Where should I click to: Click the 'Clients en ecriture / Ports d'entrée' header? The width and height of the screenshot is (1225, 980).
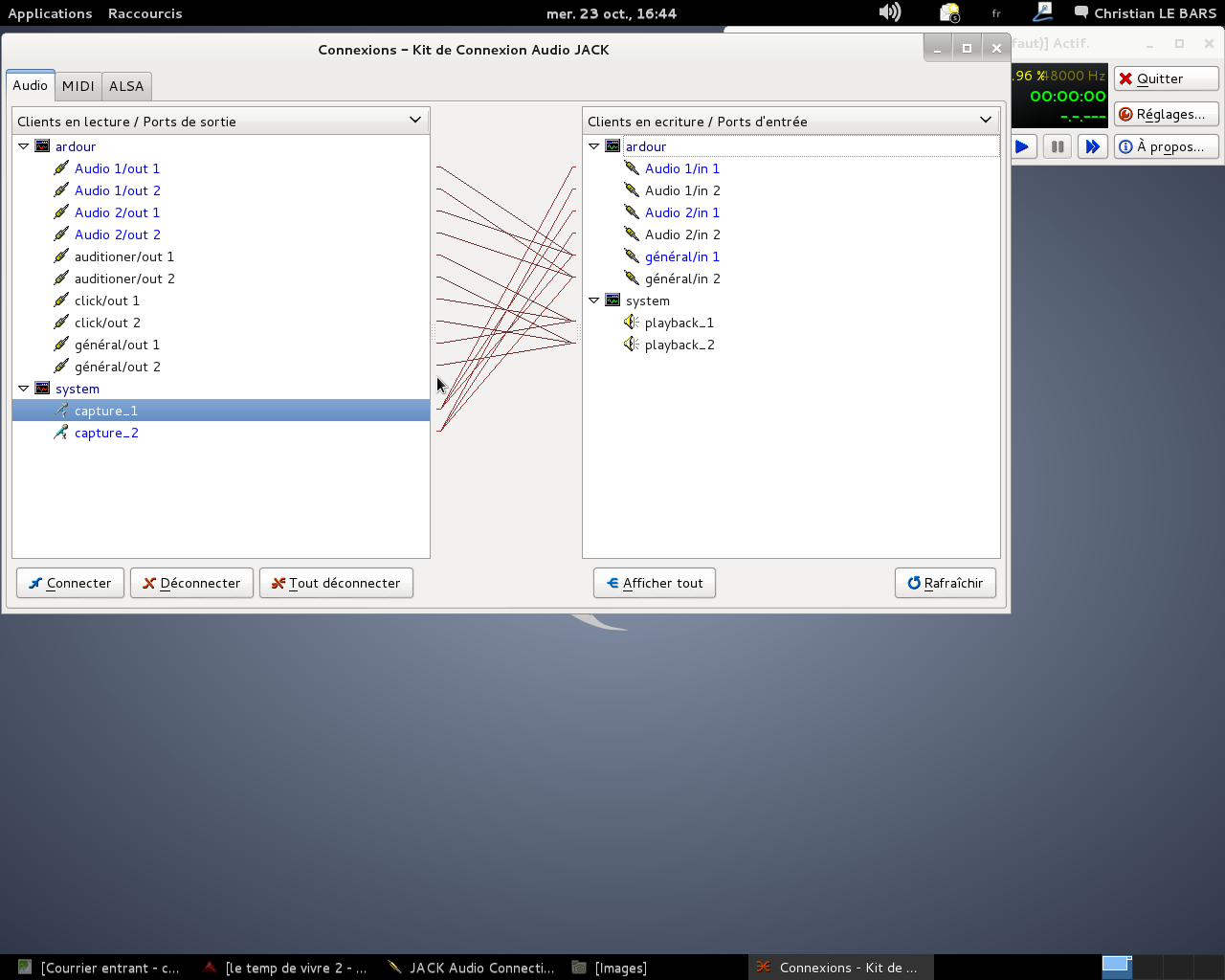[x=791, y=121]
